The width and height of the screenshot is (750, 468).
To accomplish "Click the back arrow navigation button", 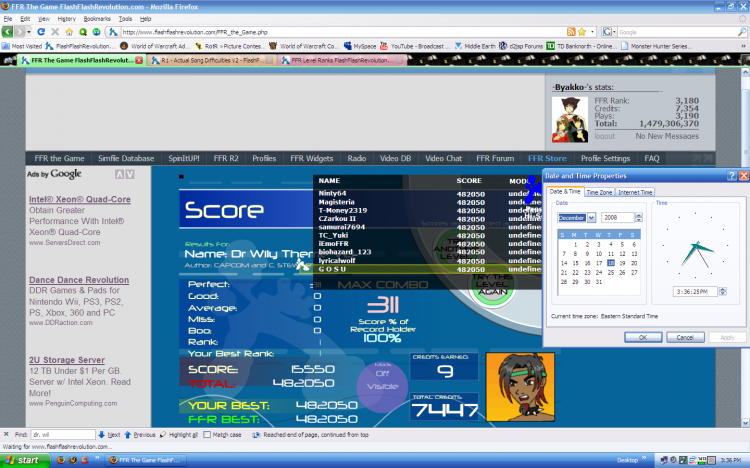I will (7, 32).
